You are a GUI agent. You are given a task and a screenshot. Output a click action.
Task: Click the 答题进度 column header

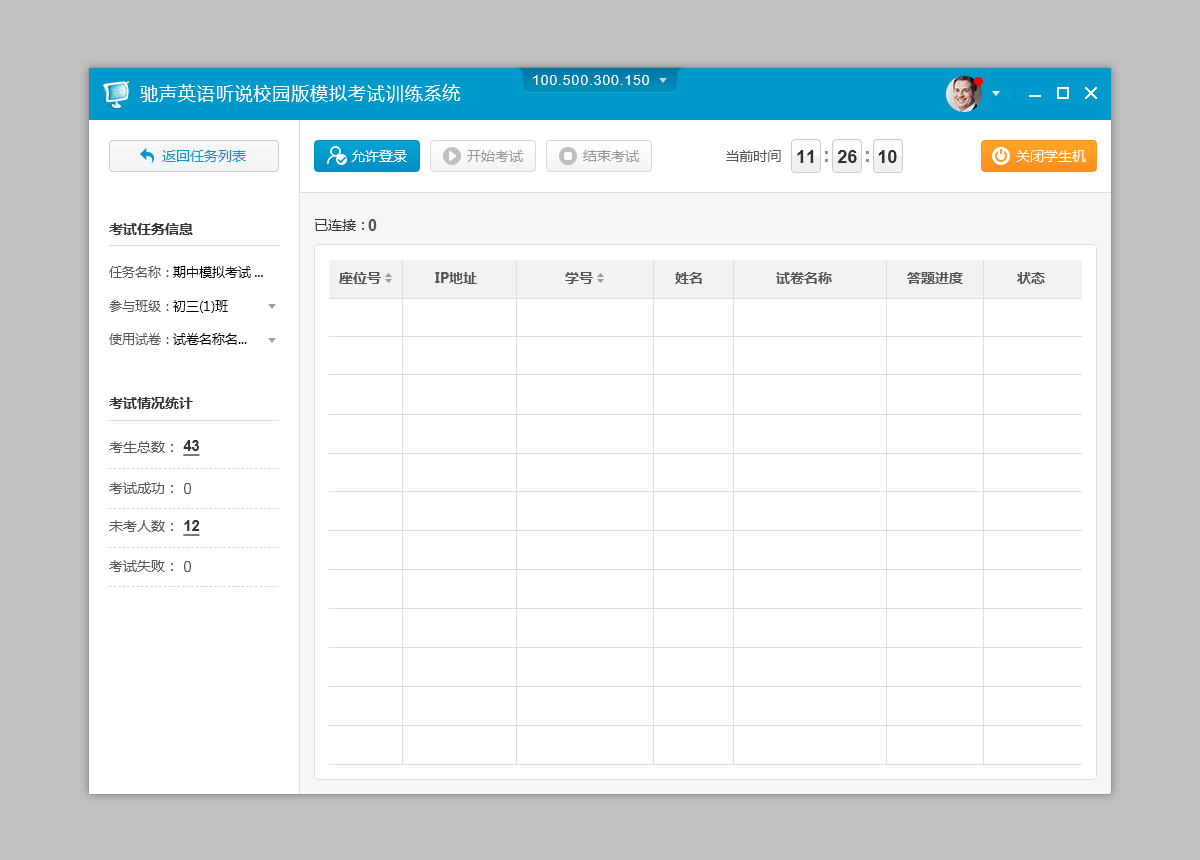pos(934,279)
